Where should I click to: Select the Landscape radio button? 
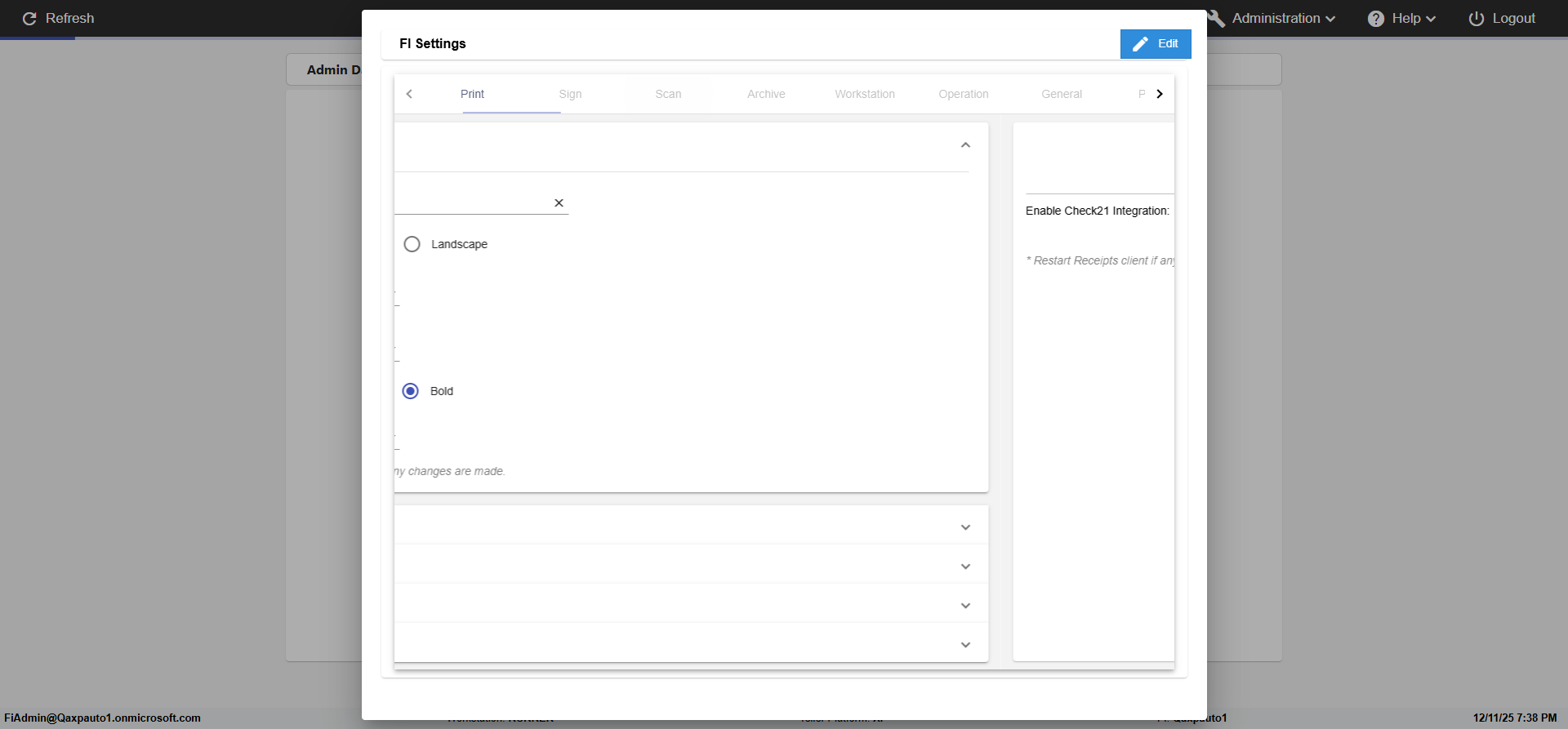[412, 244]
